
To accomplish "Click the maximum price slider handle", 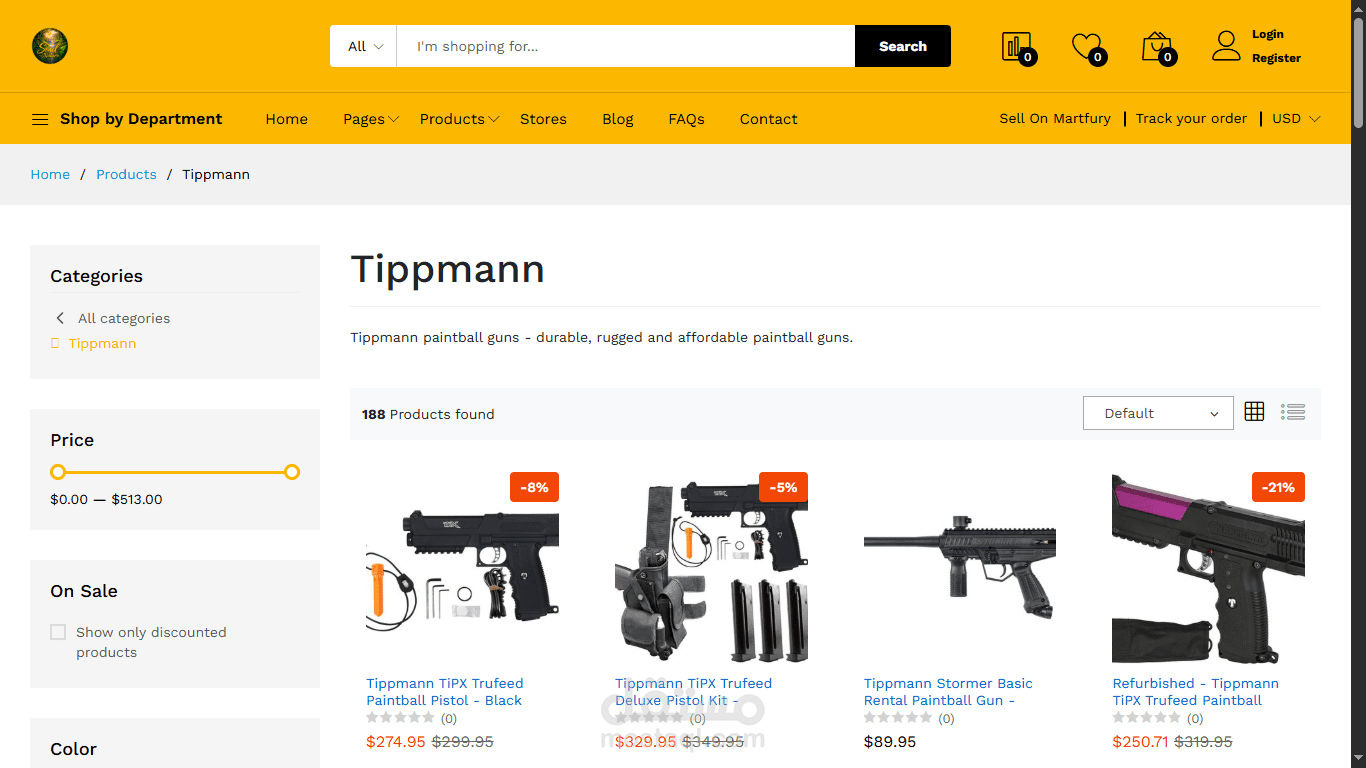I will point(292,472).
